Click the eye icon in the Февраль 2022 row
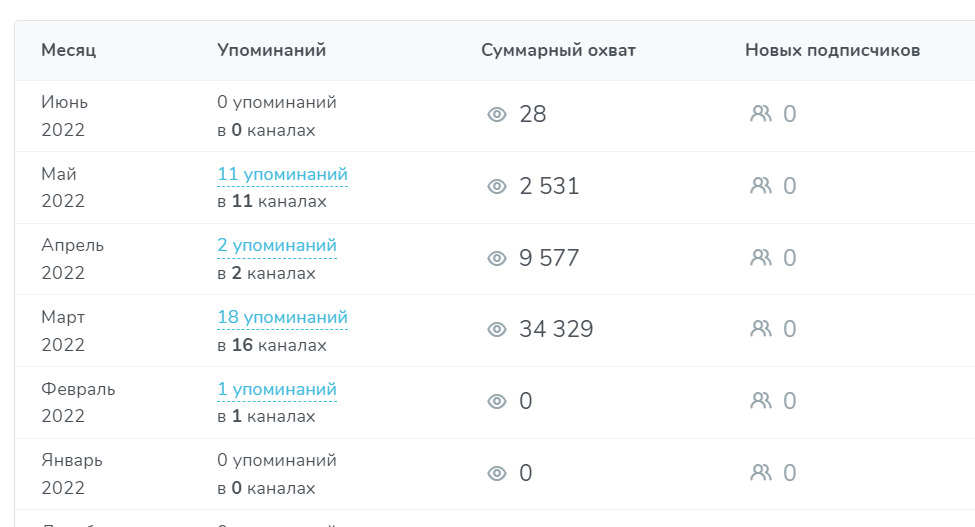Screen dimensions: 975x527 [497, 401]
